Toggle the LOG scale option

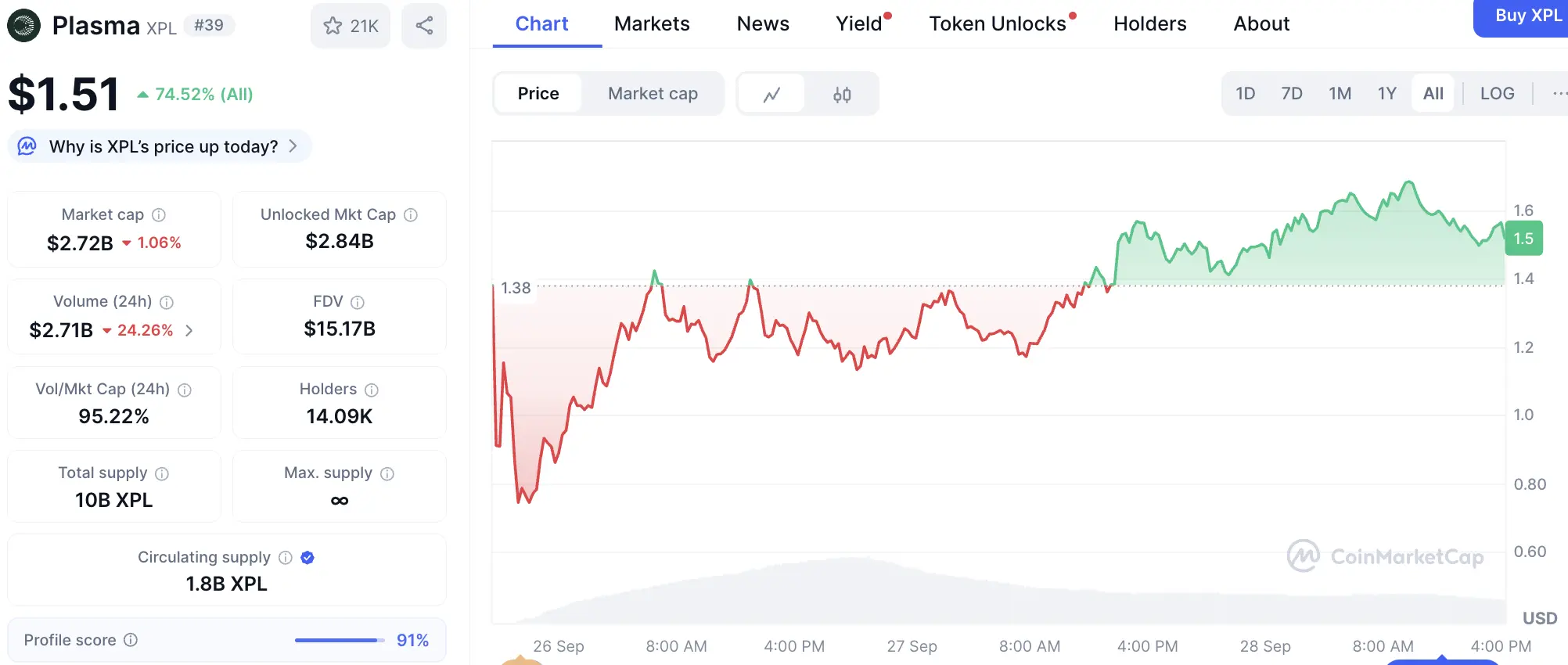[1497, 94]
